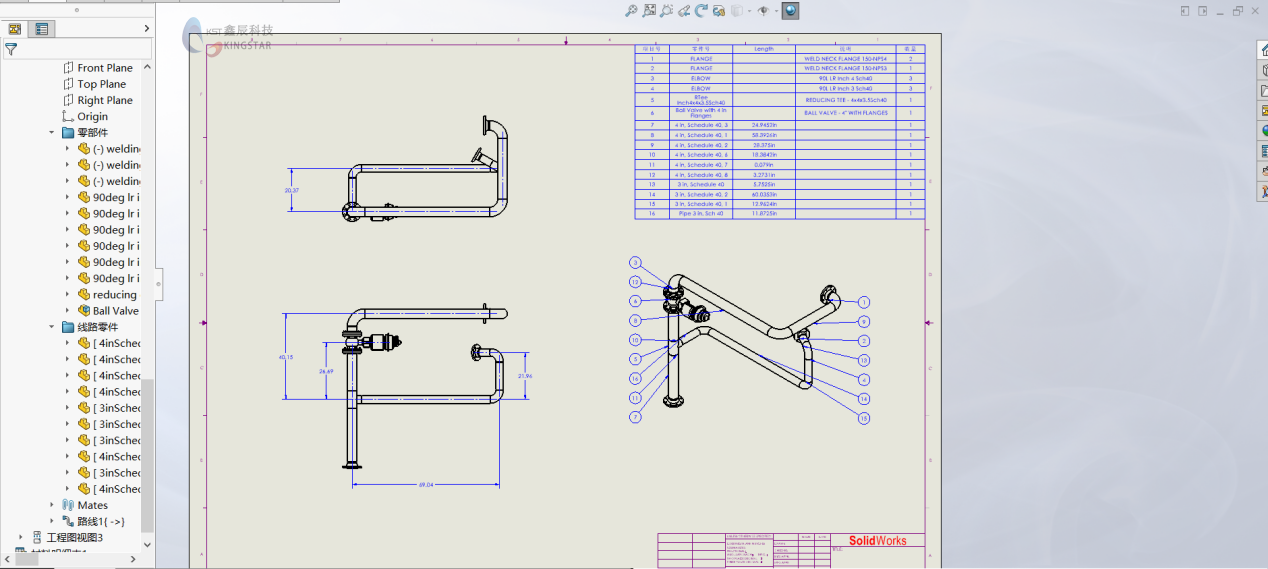The image size is (1268, 569).
Task: Click the Rotate View icon
Action: click(701, 11)
